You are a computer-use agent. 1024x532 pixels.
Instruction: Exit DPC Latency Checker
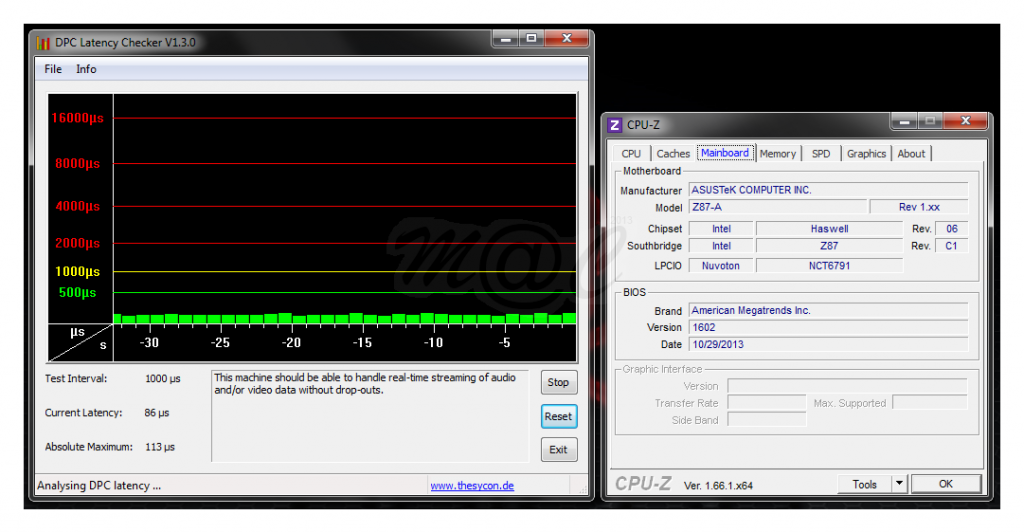(558, 450)
